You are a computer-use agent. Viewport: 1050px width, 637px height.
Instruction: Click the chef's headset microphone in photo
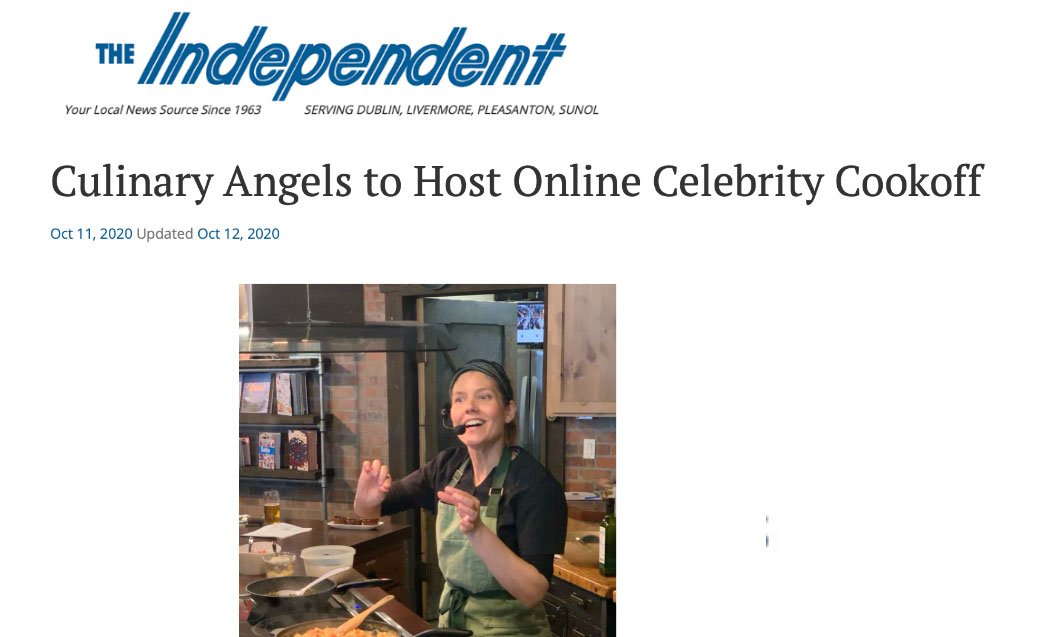coord(453,423)
